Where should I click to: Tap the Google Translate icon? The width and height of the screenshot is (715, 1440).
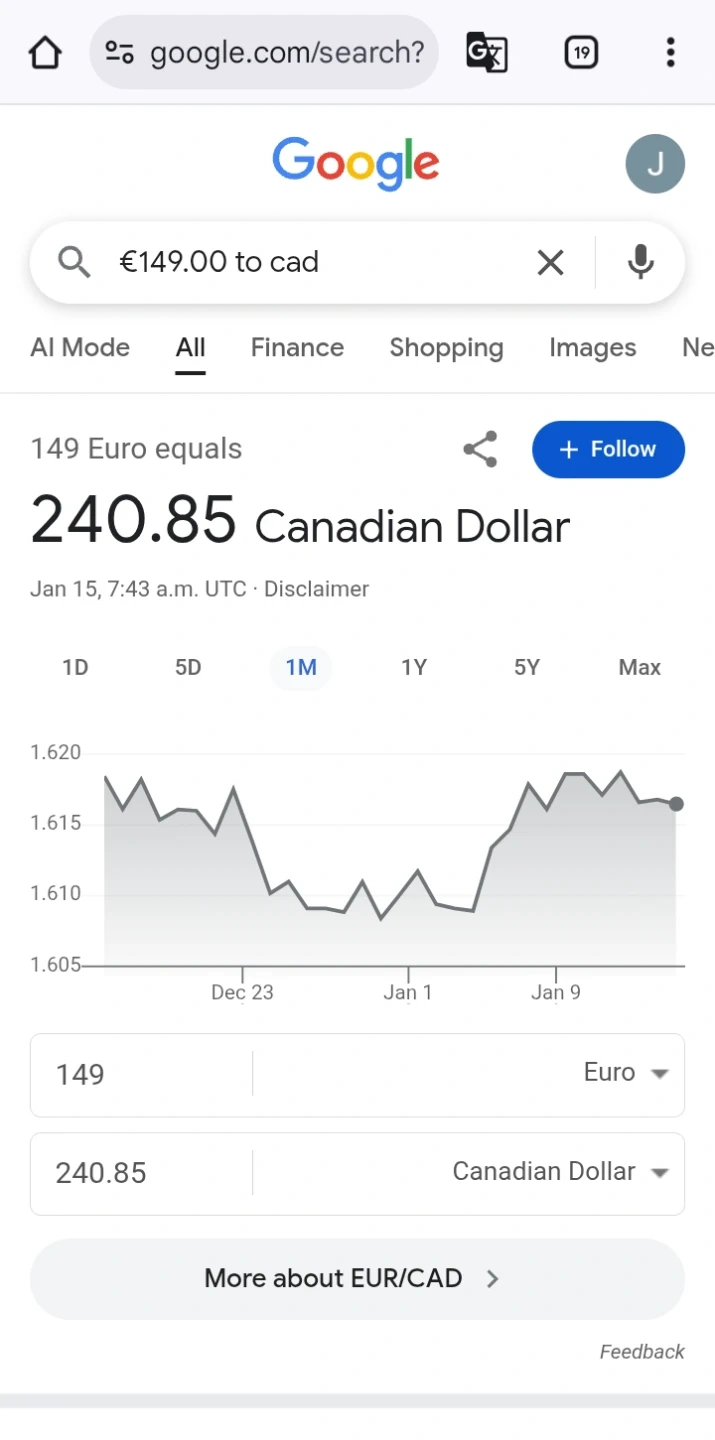pos(487,52)
